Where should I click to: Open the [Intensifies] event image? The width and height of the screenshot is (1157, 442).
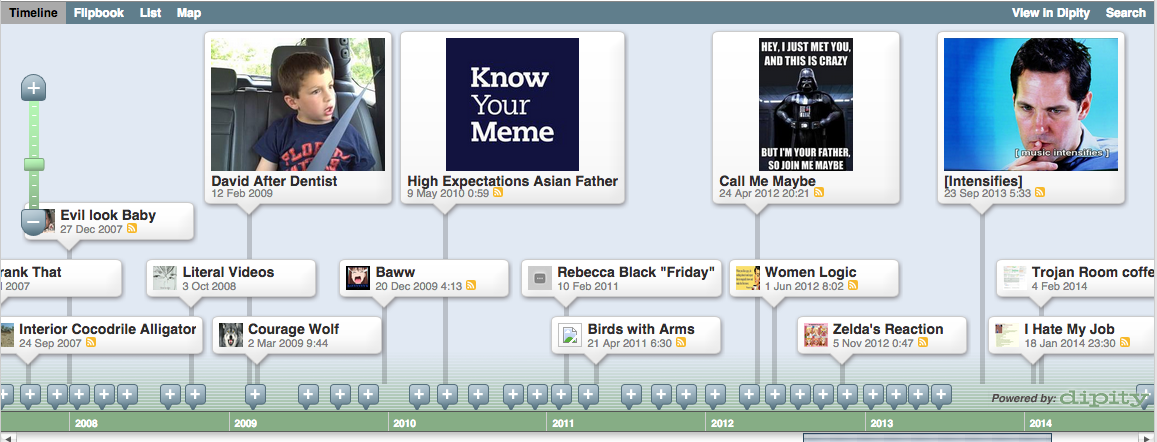point(1031,104)
